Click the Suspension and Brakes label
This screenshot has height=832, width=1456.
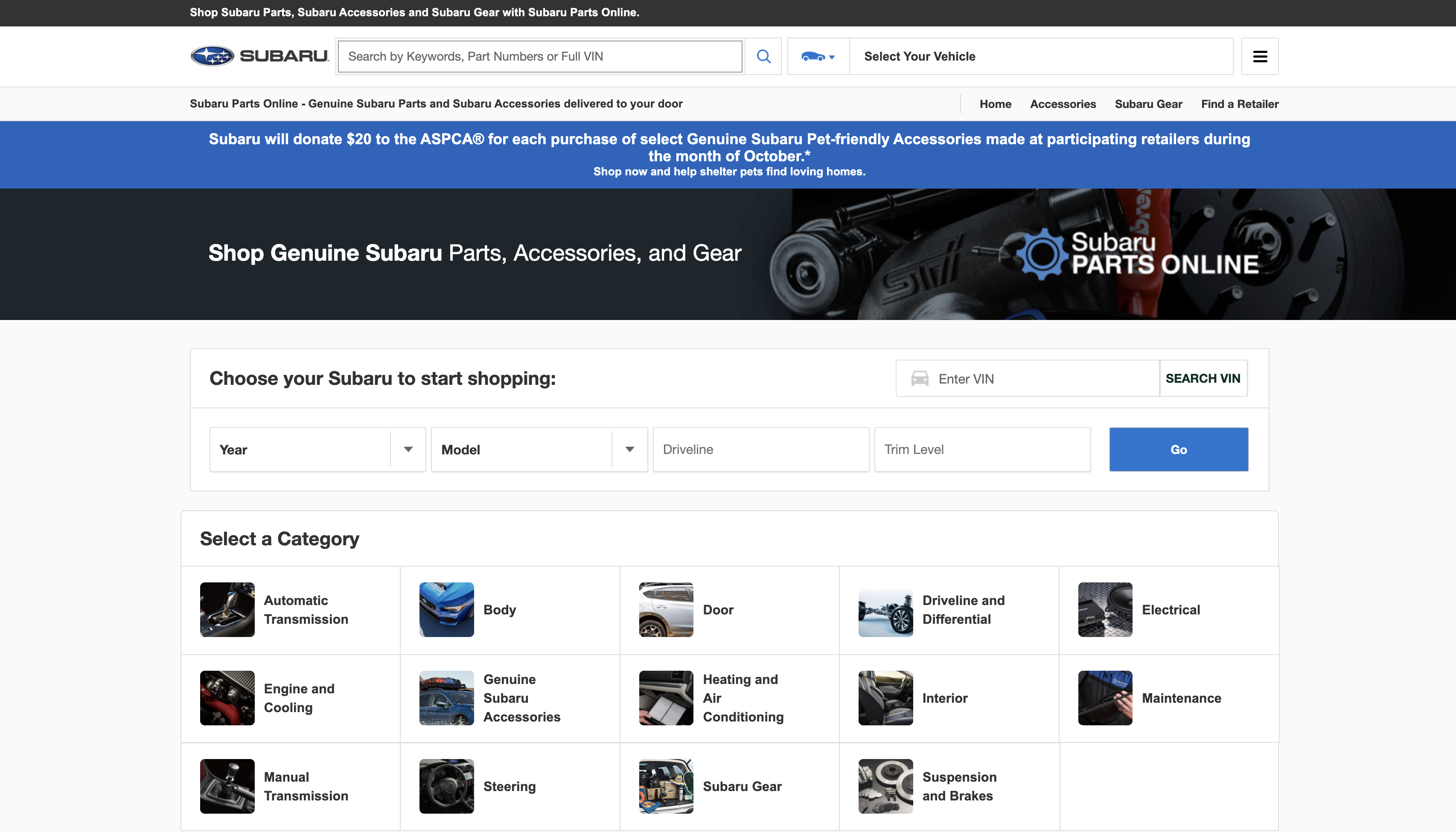(959, 786)
